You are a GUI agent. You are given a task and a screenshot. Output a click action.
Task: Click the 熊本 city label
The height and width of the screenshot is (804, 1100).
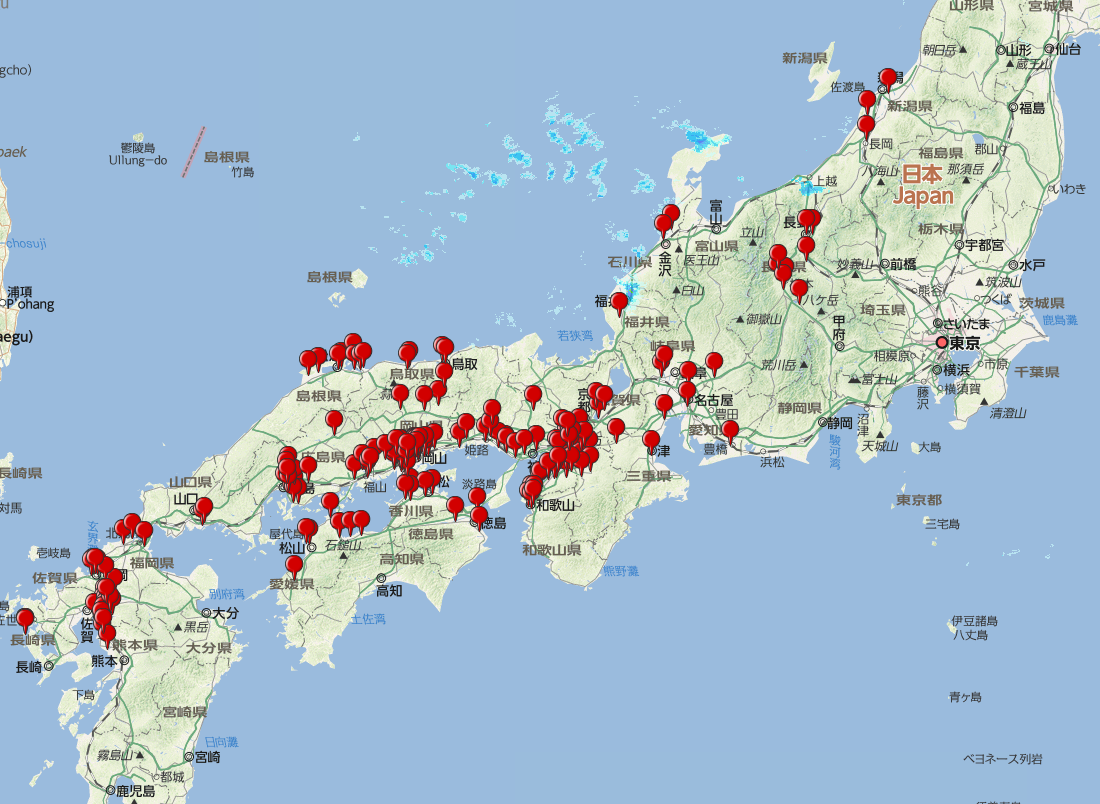point(105,661)
